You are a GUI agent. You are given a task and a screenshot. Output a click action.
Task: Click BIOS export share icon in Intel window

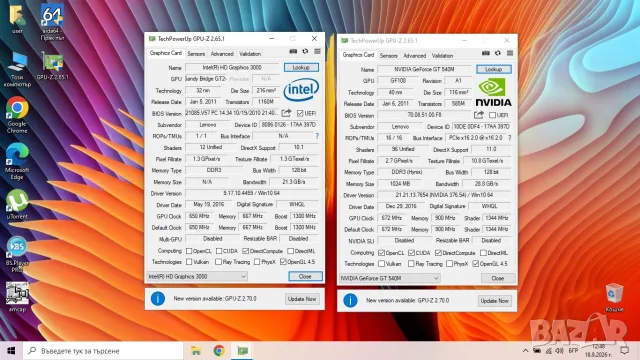pyautogui.click(x=287, y=113)
